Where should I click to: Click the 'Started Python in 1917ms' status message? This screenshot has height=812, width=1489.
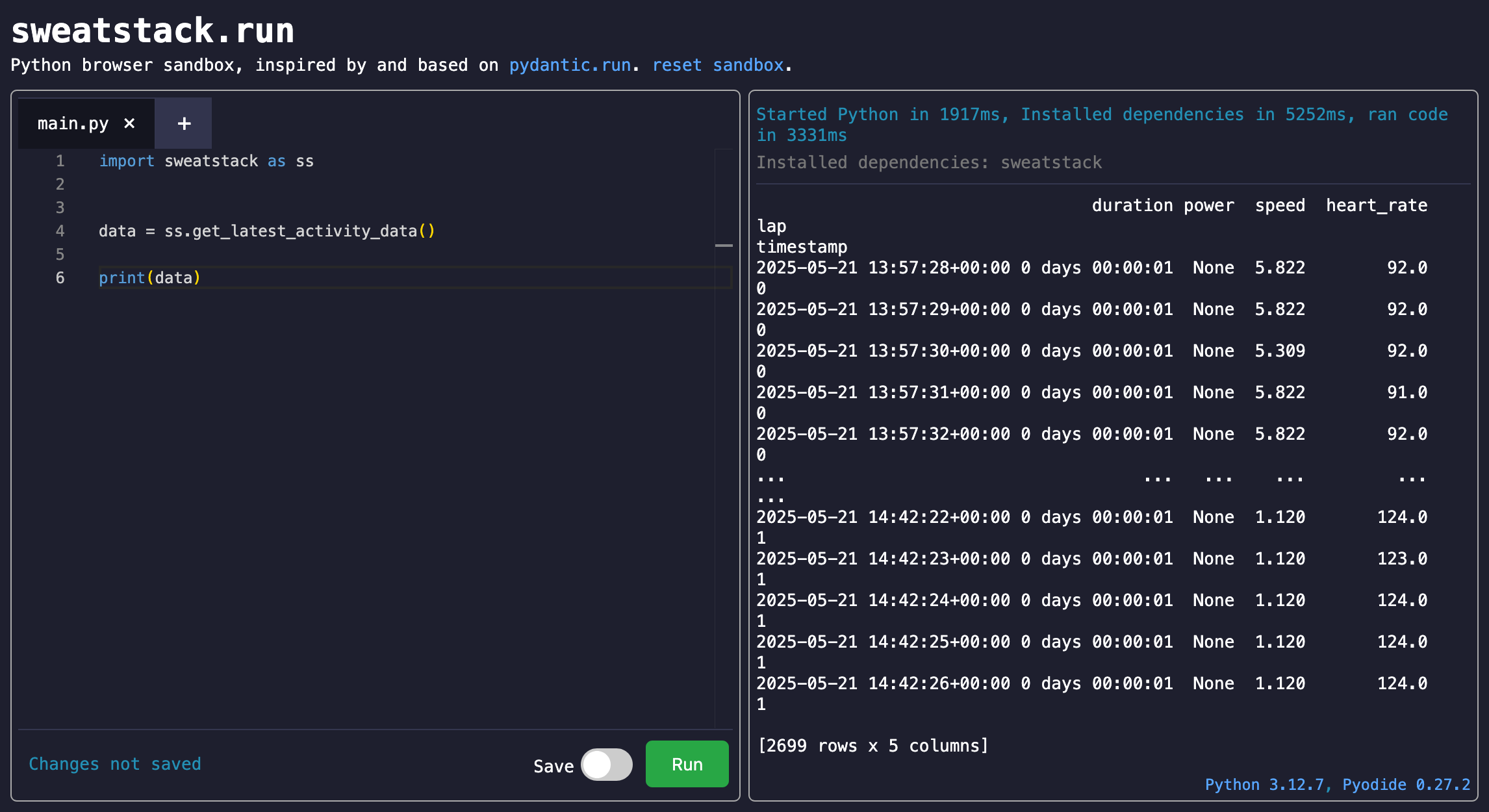pos(1102,125)
